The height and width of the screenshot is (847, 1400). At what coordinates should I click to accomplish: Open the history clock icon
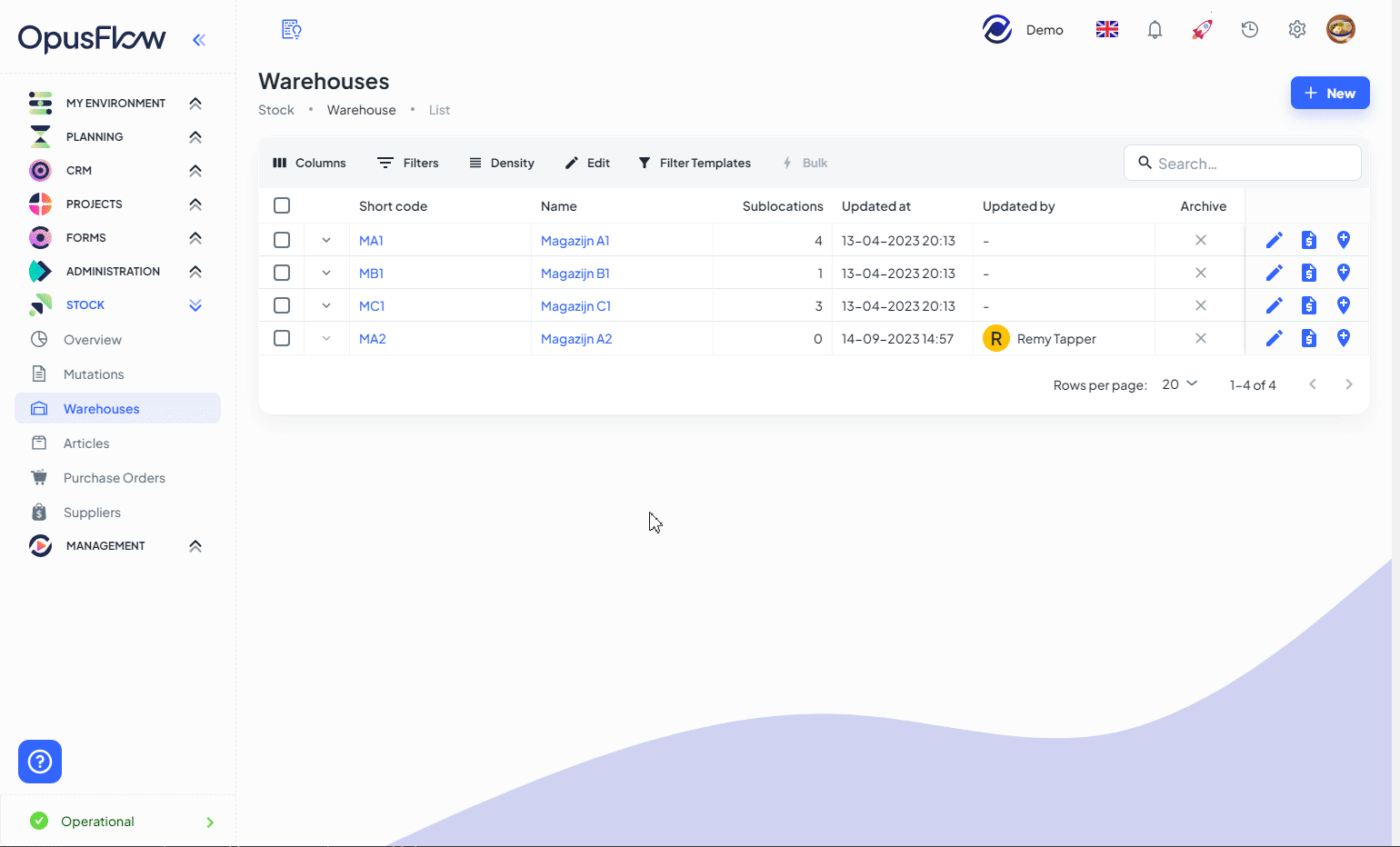point(1250,30)
